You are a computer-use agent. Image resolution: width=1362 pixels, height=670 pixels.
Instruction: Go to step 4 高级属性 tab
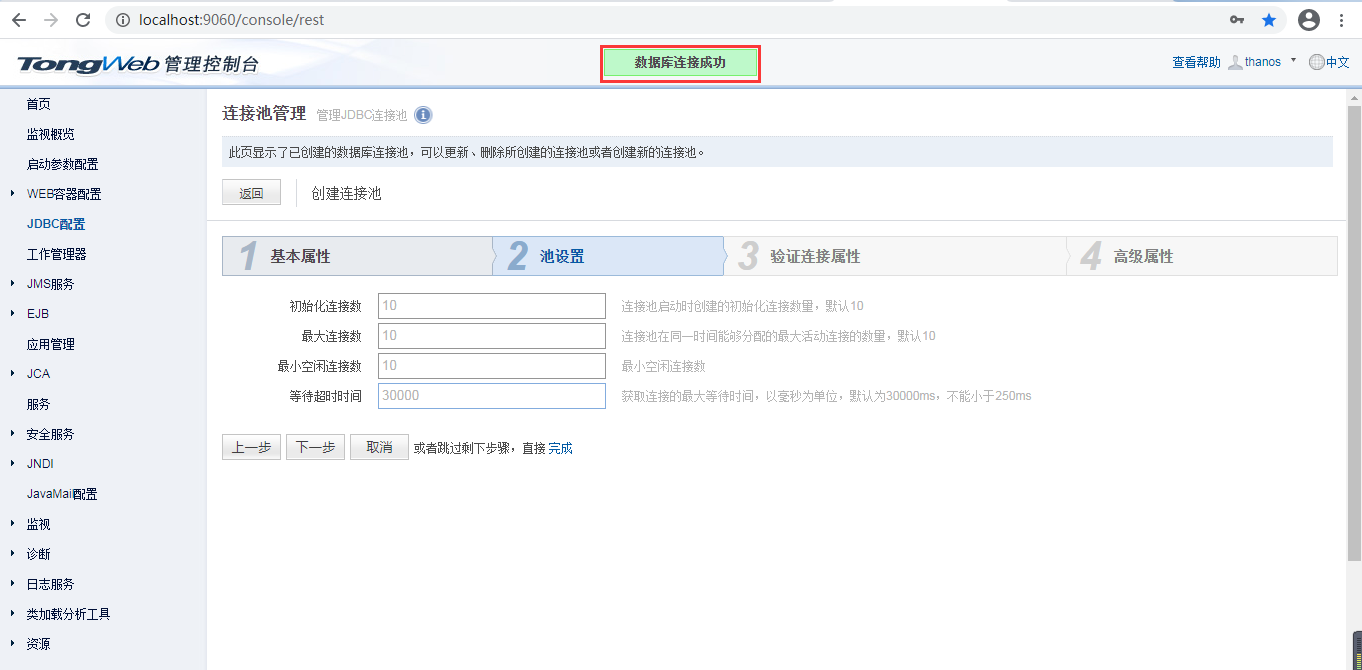pos(1202,256)
